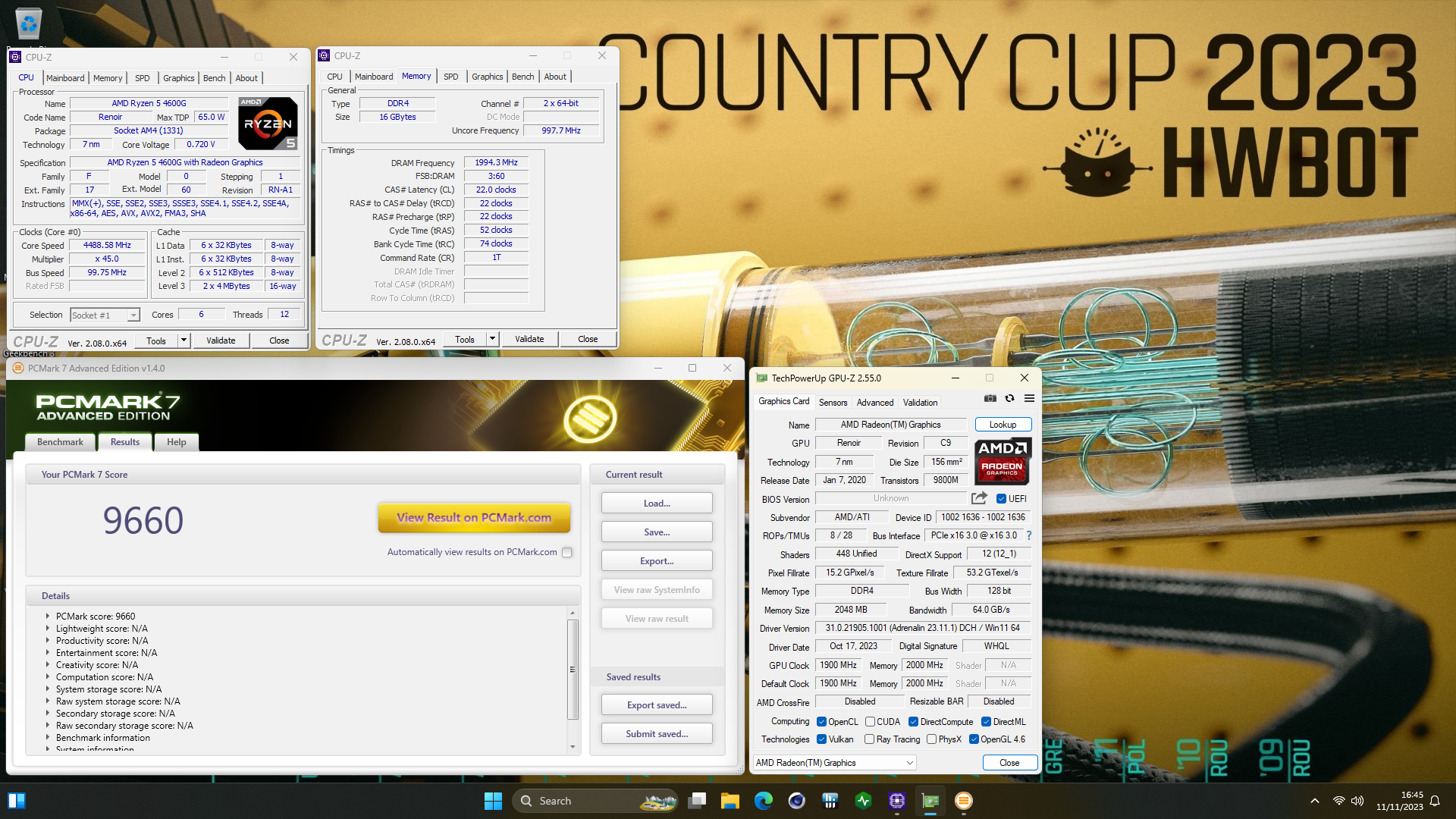The height and width of the screenshot is (819, 1456).
Task: Toggle Vulkan checkbox
Action: pos(821,739)
